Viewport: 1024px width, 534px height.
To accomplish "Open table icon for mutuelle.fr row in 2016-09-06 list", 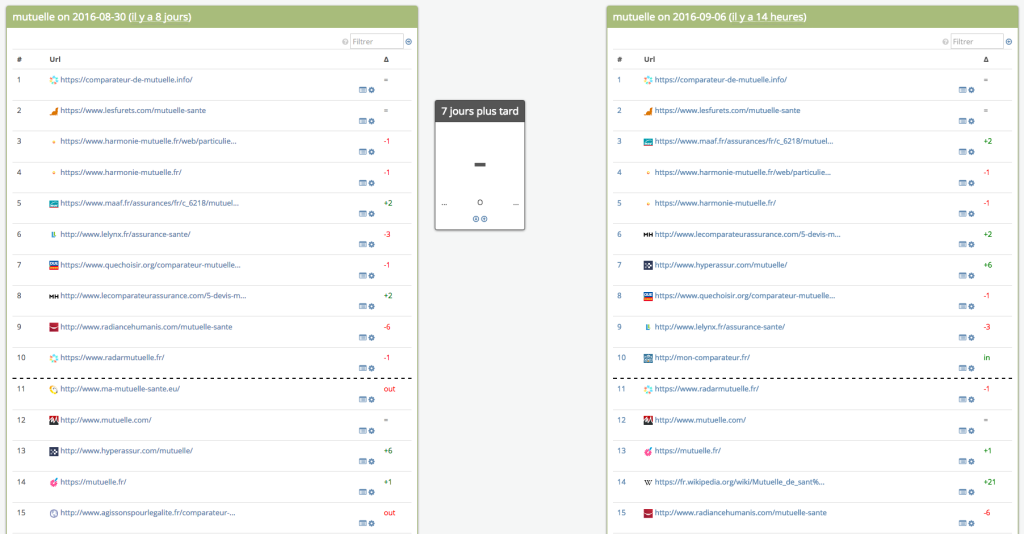I will 963,461.
